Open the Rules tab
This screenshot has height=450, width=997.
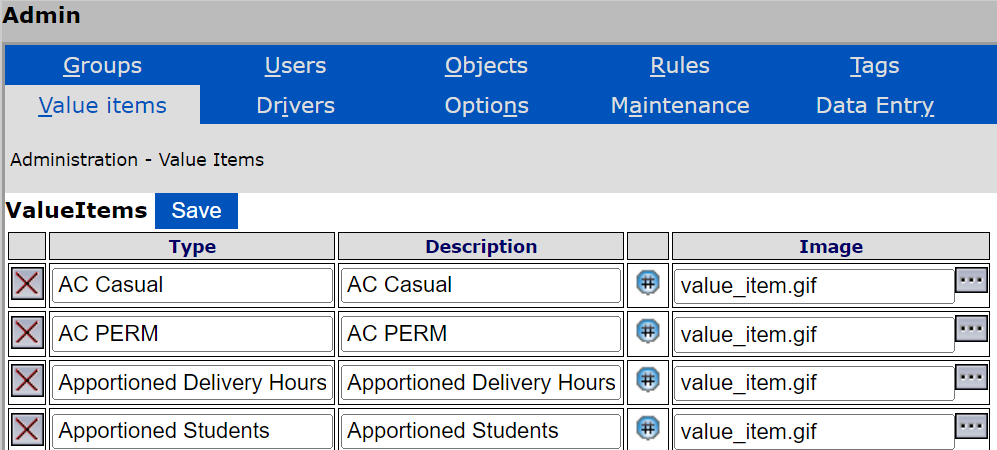[x=680, y=66]
